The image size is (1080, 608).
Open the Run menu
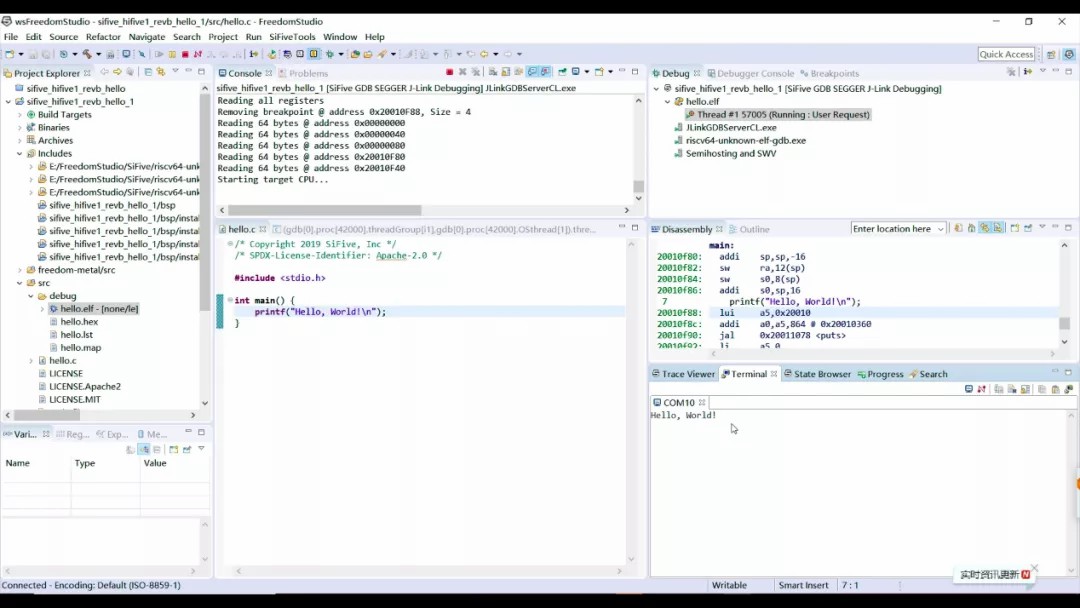[x=253, y=36]
